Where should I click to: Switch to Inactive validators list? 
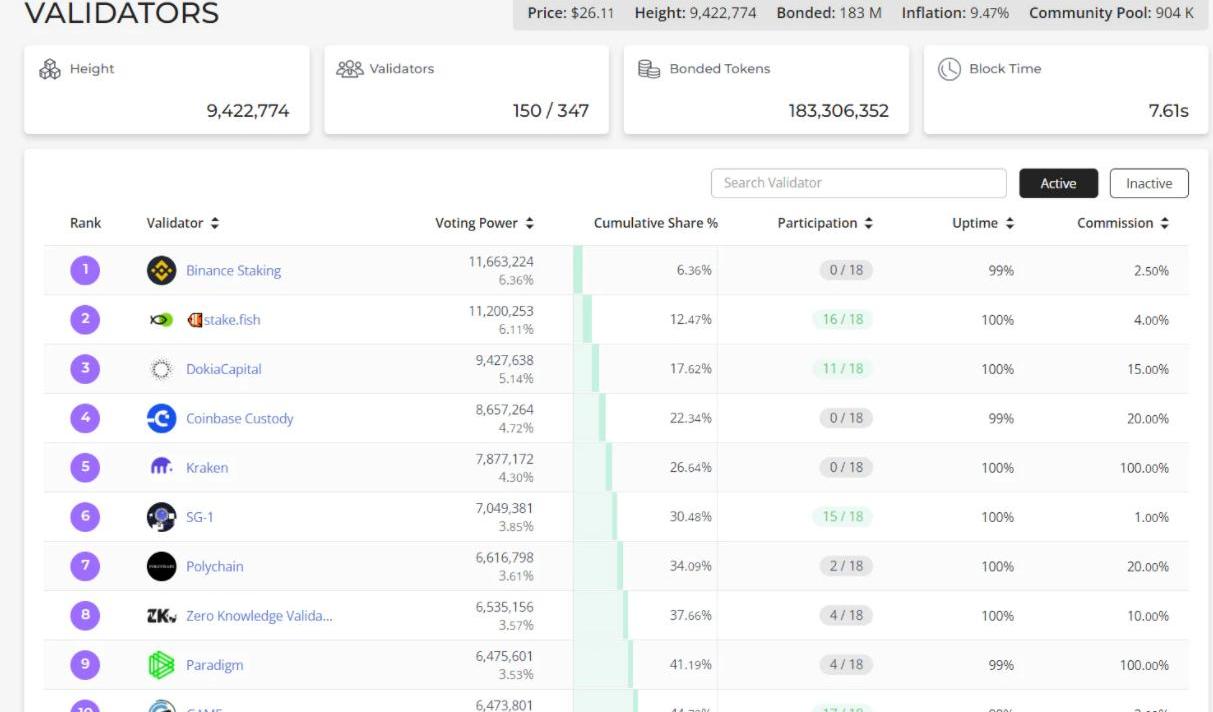1149,183
